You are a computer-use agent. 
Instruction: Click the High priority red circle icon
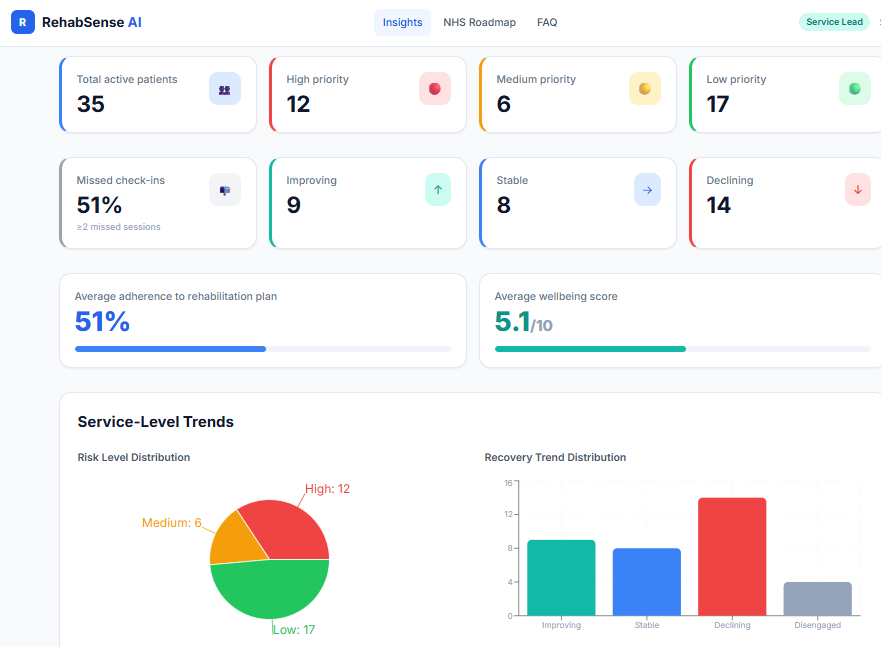tap(435, 89)
